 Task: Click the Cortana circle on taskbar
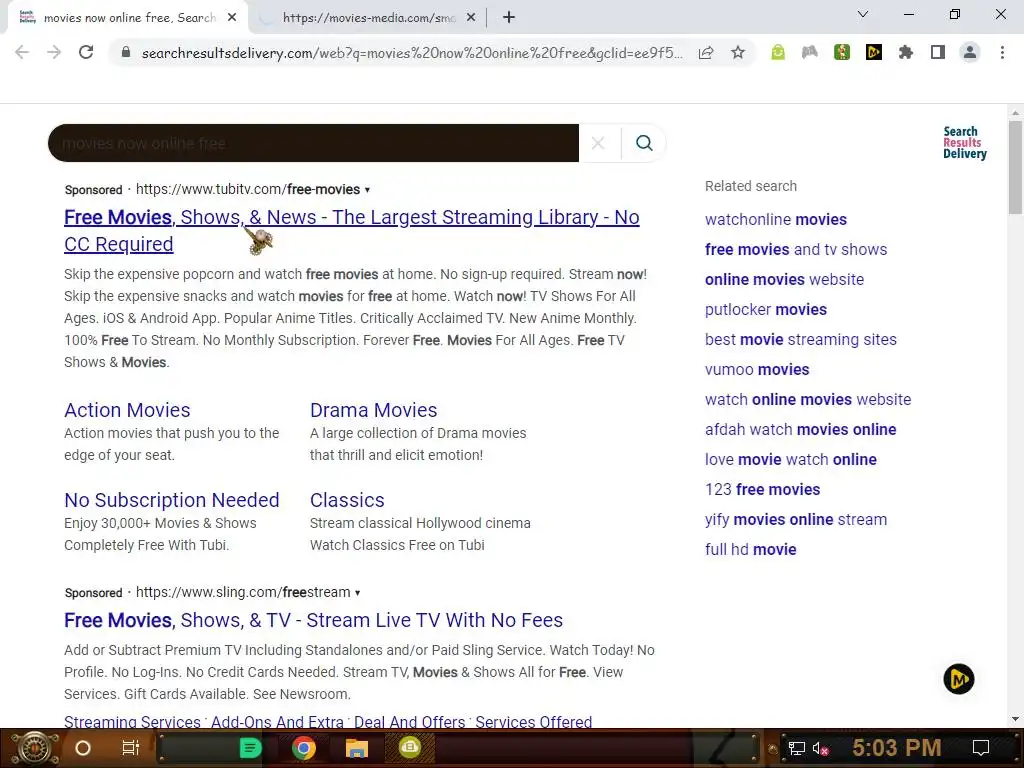click(x=83, y=748)
